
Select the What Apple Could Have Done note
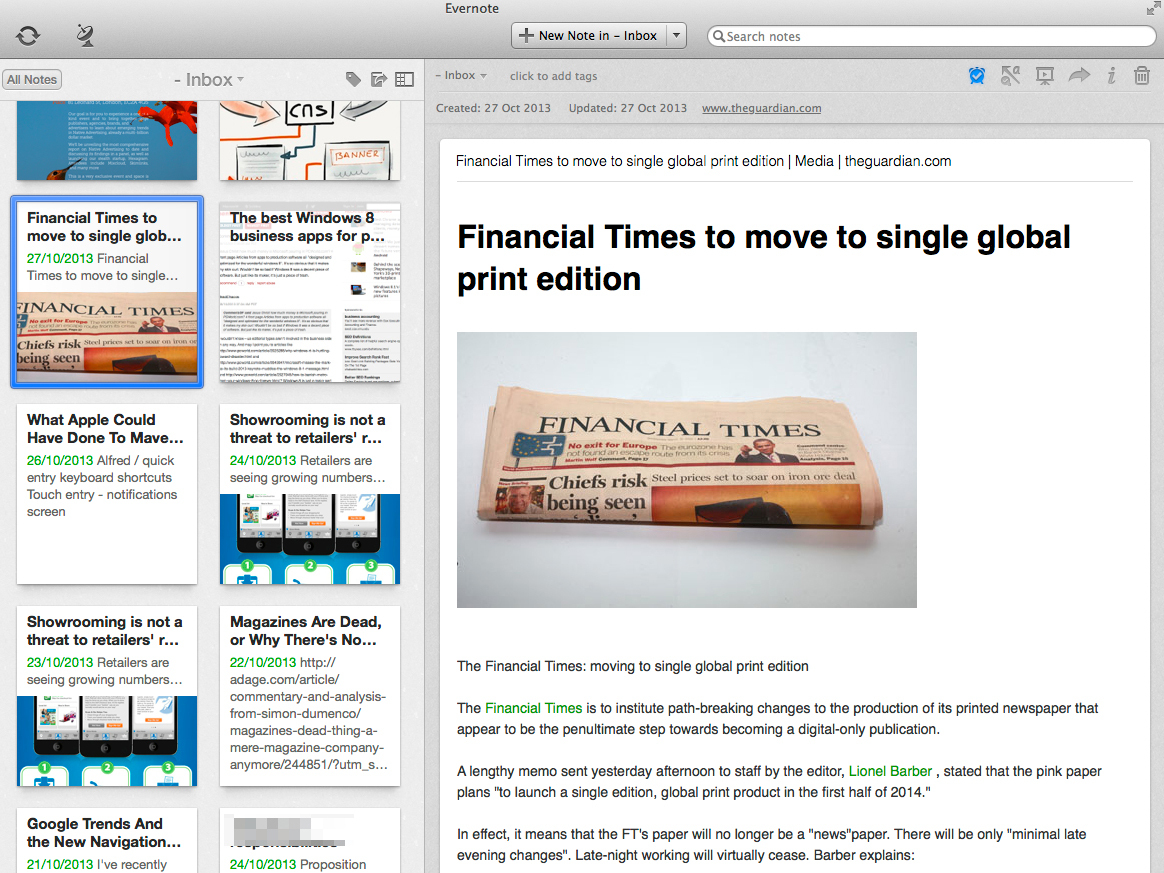pyautogui.click(x=107, y=494)
